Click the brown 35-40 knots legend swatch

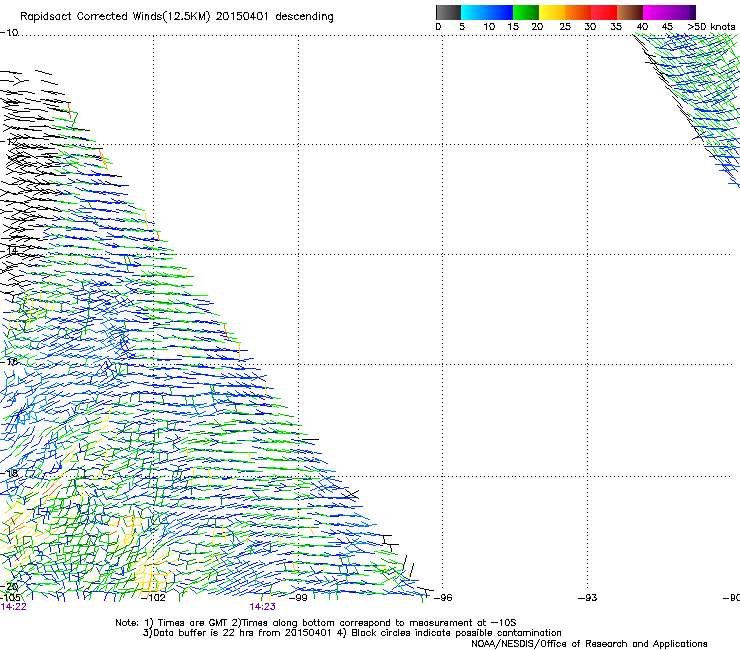click(x=630, y=12)
